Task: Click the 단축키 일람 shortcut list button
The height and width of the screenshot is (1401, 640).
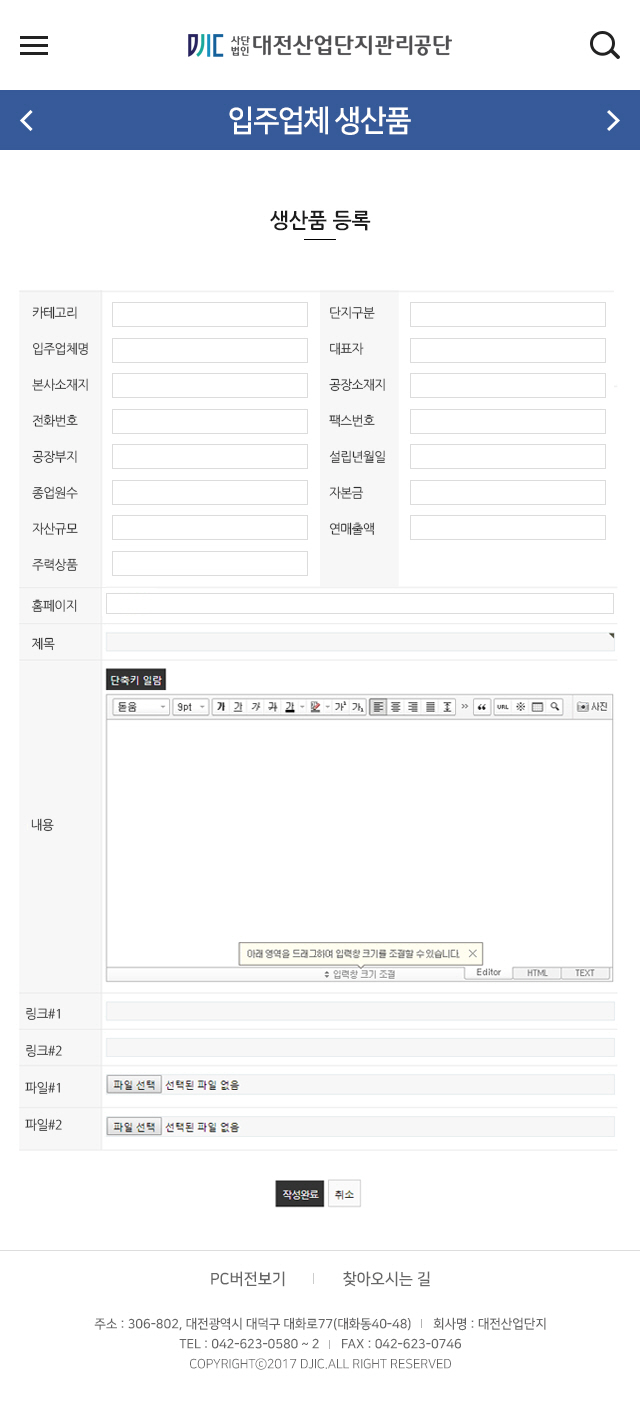Action: point(136,680)
